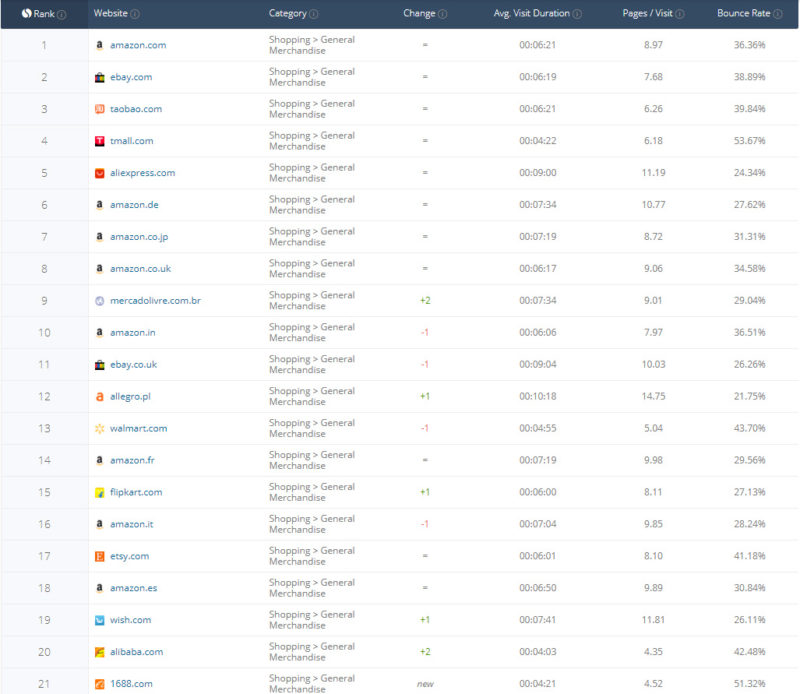This screenshot has width=800, height=694.
Task: Click the Pages / Visit info icon
Action: [680, 14]
